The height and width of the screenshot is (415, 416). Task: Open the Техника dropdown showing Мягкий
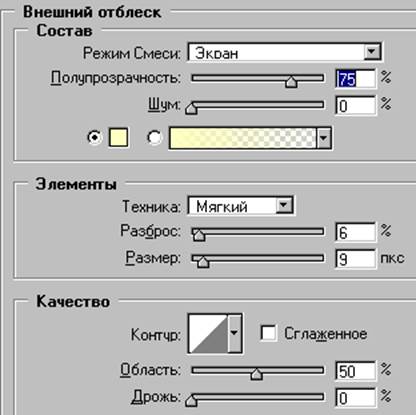pyautogui.click(x=241, y=206)
